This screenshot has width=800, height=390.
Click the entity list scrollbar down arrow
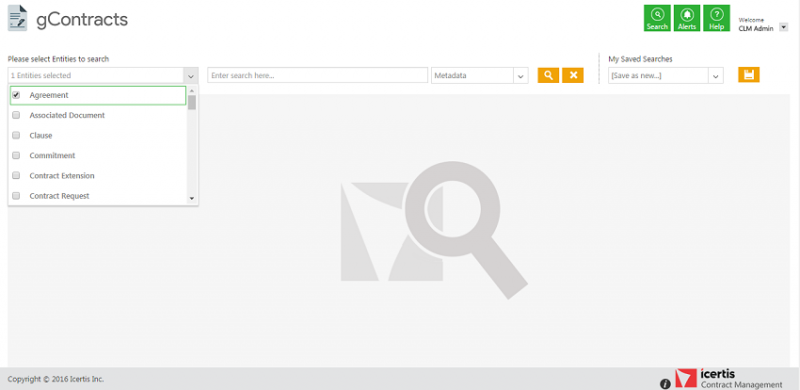[x=192, y=198]
